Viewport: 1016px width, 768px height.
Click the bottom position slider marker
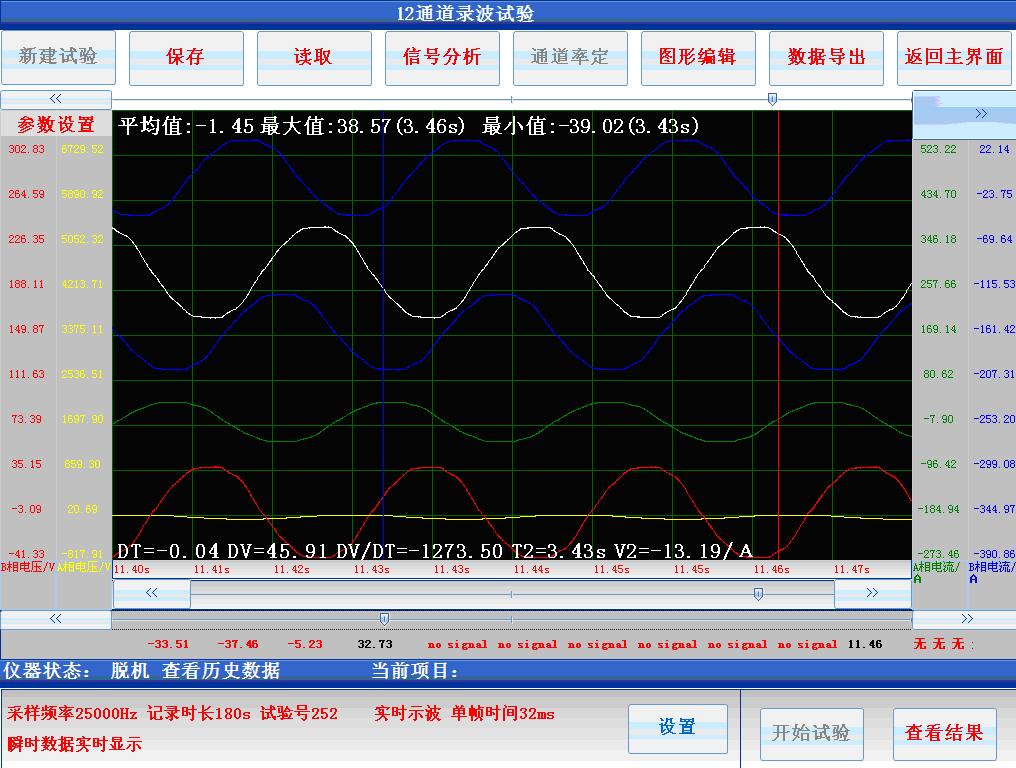[382, 617]
